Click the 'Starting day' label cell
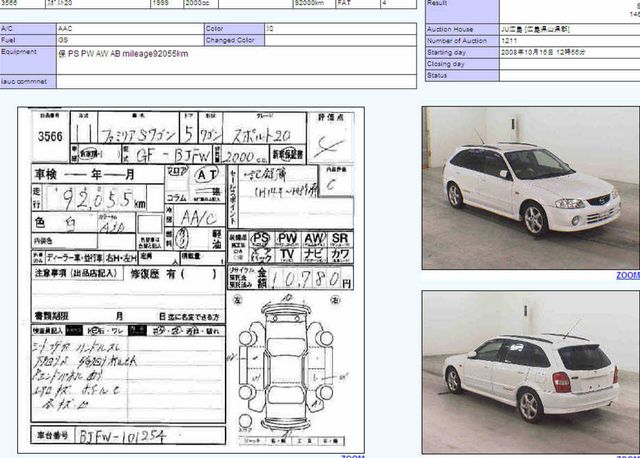This screenshot has height=458, width=640. point(462,53)
